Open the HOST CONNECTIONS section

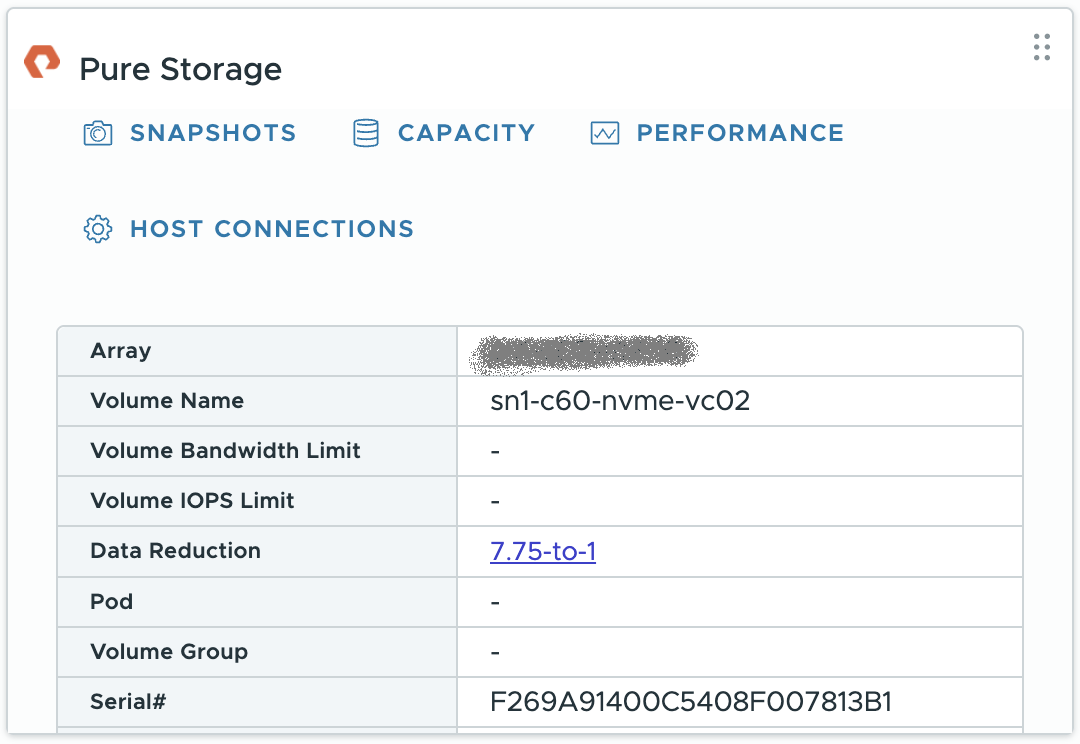pos(271,229)
